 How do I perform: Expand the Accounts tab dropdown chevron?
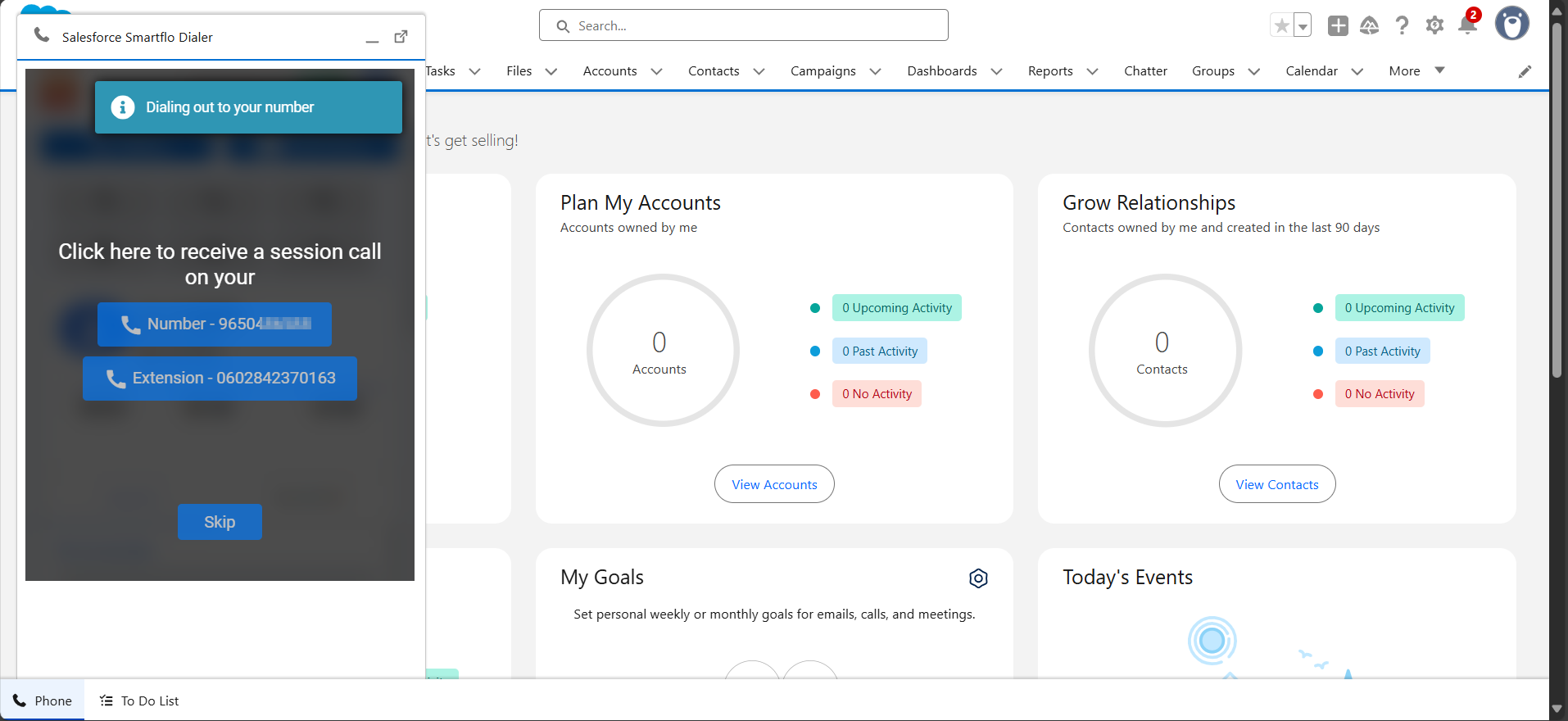point(656,71)
